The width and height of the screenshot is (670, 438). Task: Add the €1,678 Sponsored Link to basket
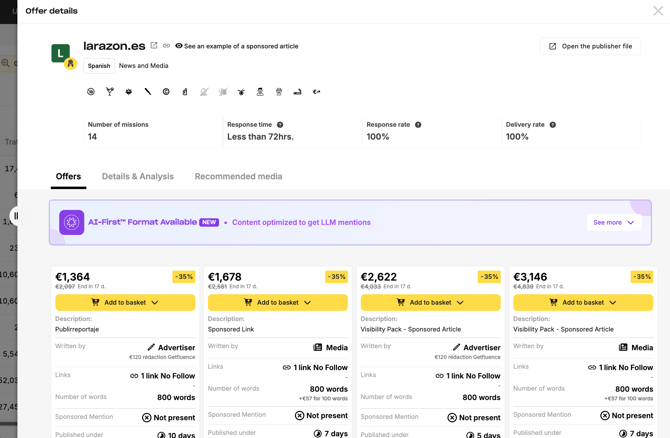[278, 302]
